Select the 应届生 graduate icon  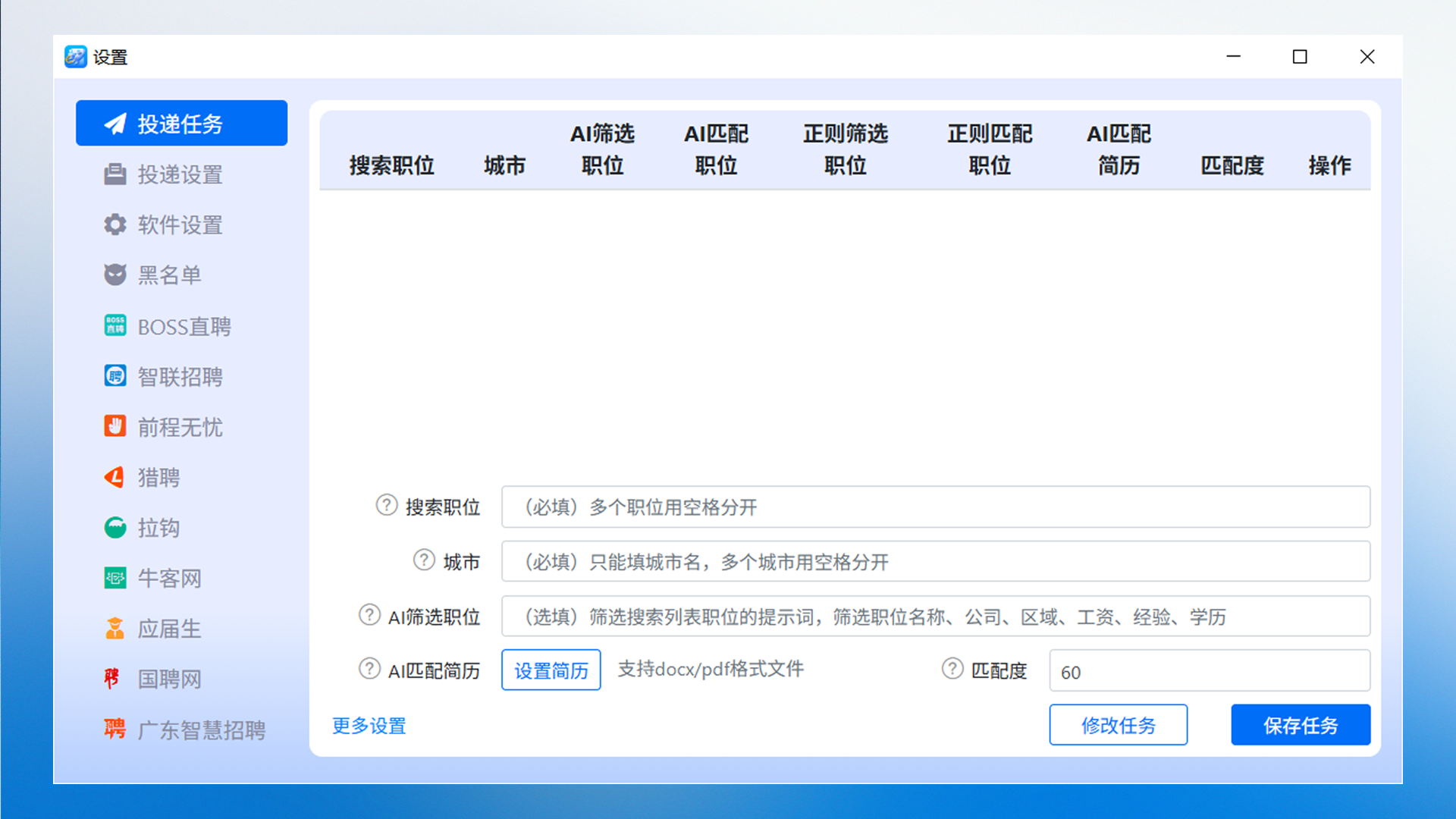click(x=115, y=629)
